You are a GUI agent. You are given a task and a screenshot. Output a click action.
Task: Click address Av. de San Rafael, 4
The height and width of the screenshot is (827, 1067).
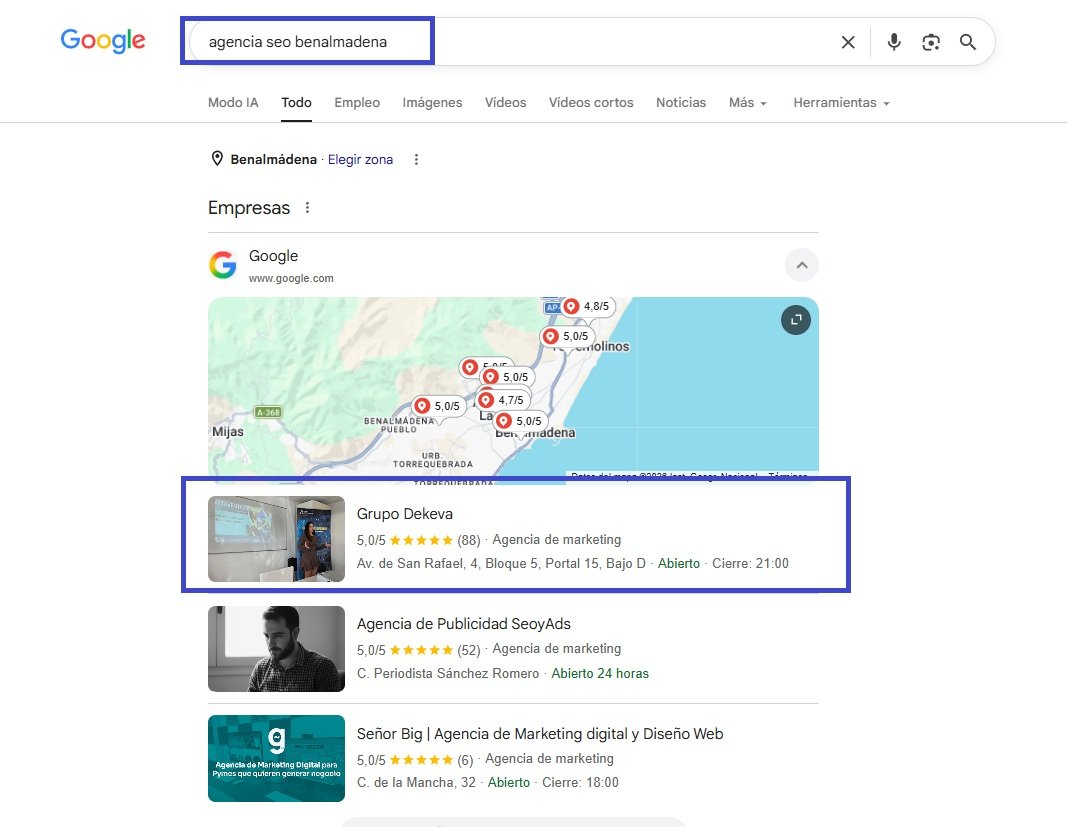pos(501,564)
